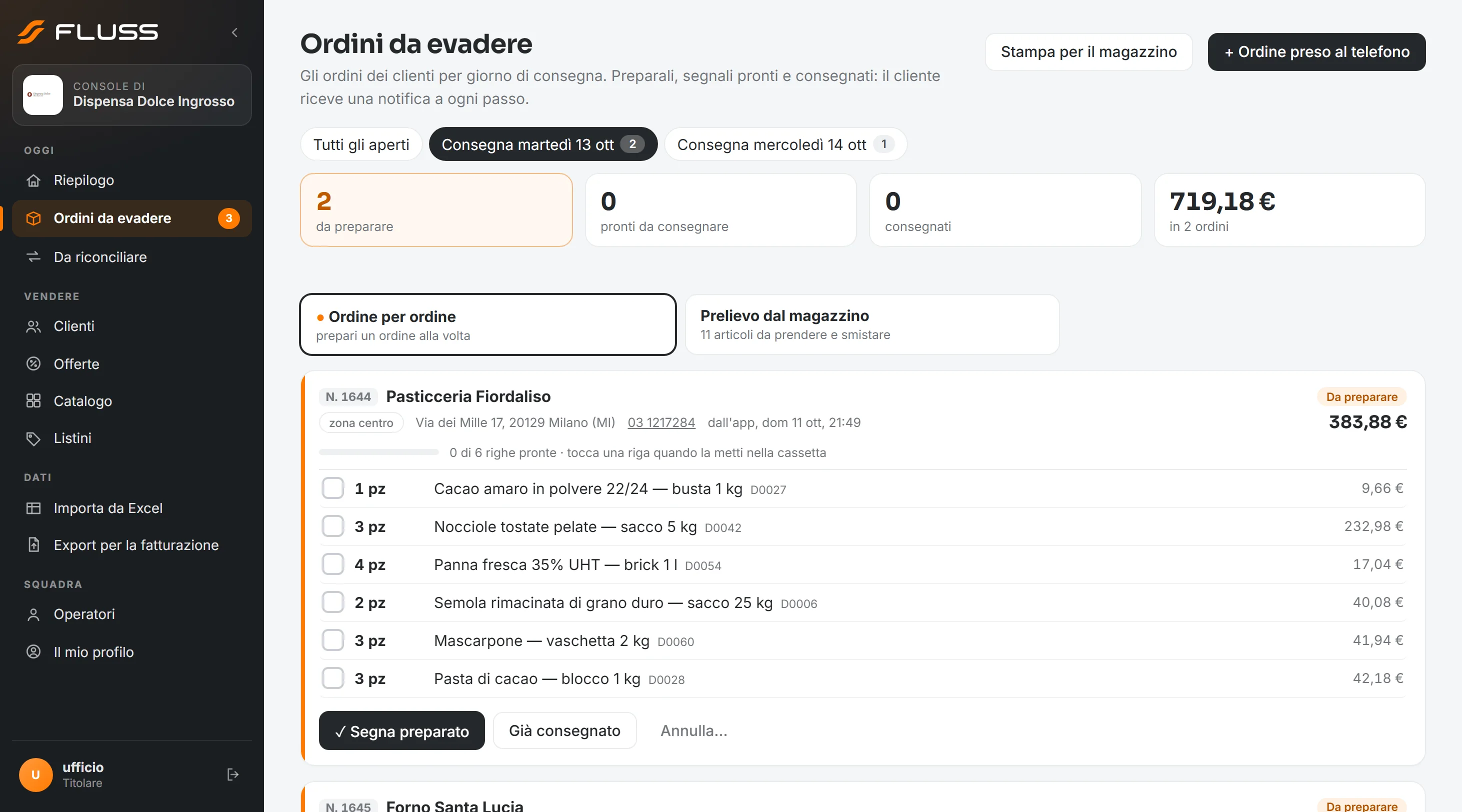Click the Listini tag icon
Screen dimensions: 1462x812
(x=33, y=438)
